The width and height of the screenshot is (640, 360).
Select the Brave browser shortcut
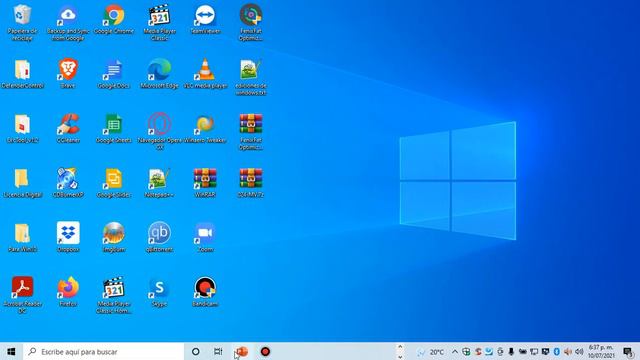pos(68,74)
